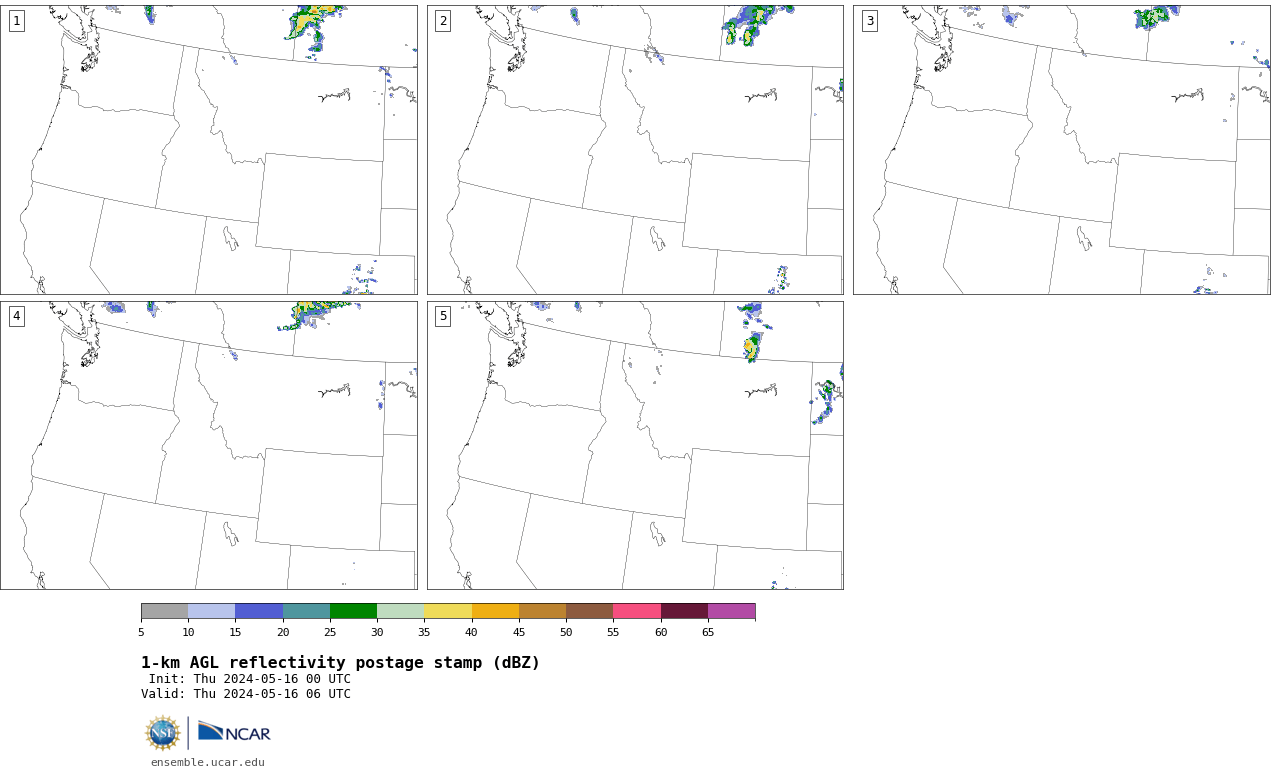Click the orange 40-45 dBZ swatch

pyautogui.click(x=495, y=611)
